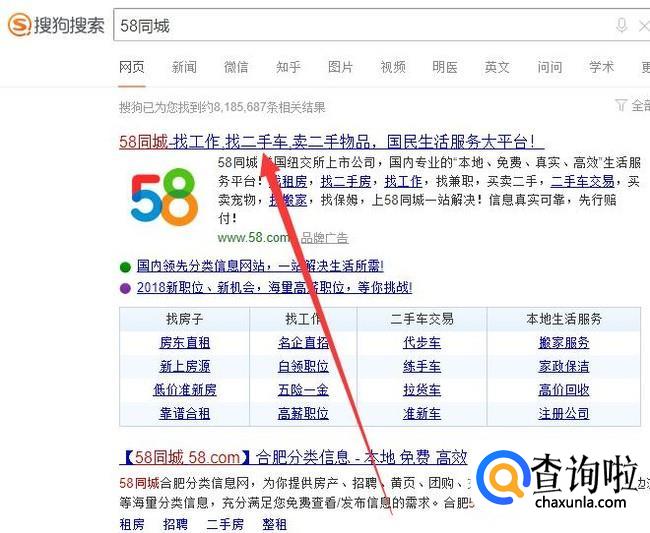Click the 高价回收 link
The image size is (650, 533).
[564, 390]
